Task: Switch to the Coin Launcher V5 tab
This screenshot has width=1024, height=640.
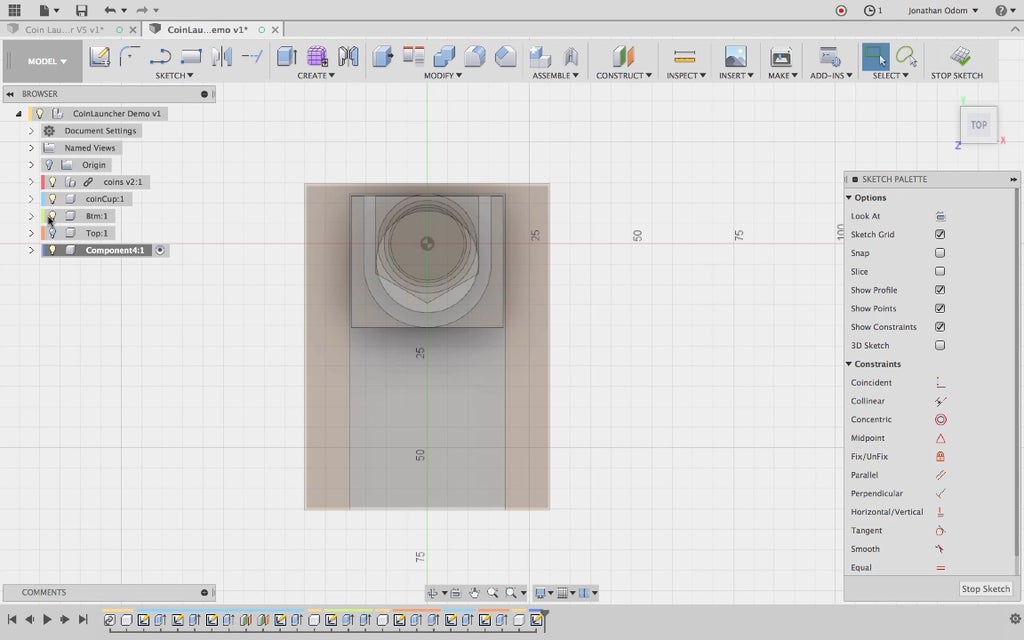Action: 64,29
